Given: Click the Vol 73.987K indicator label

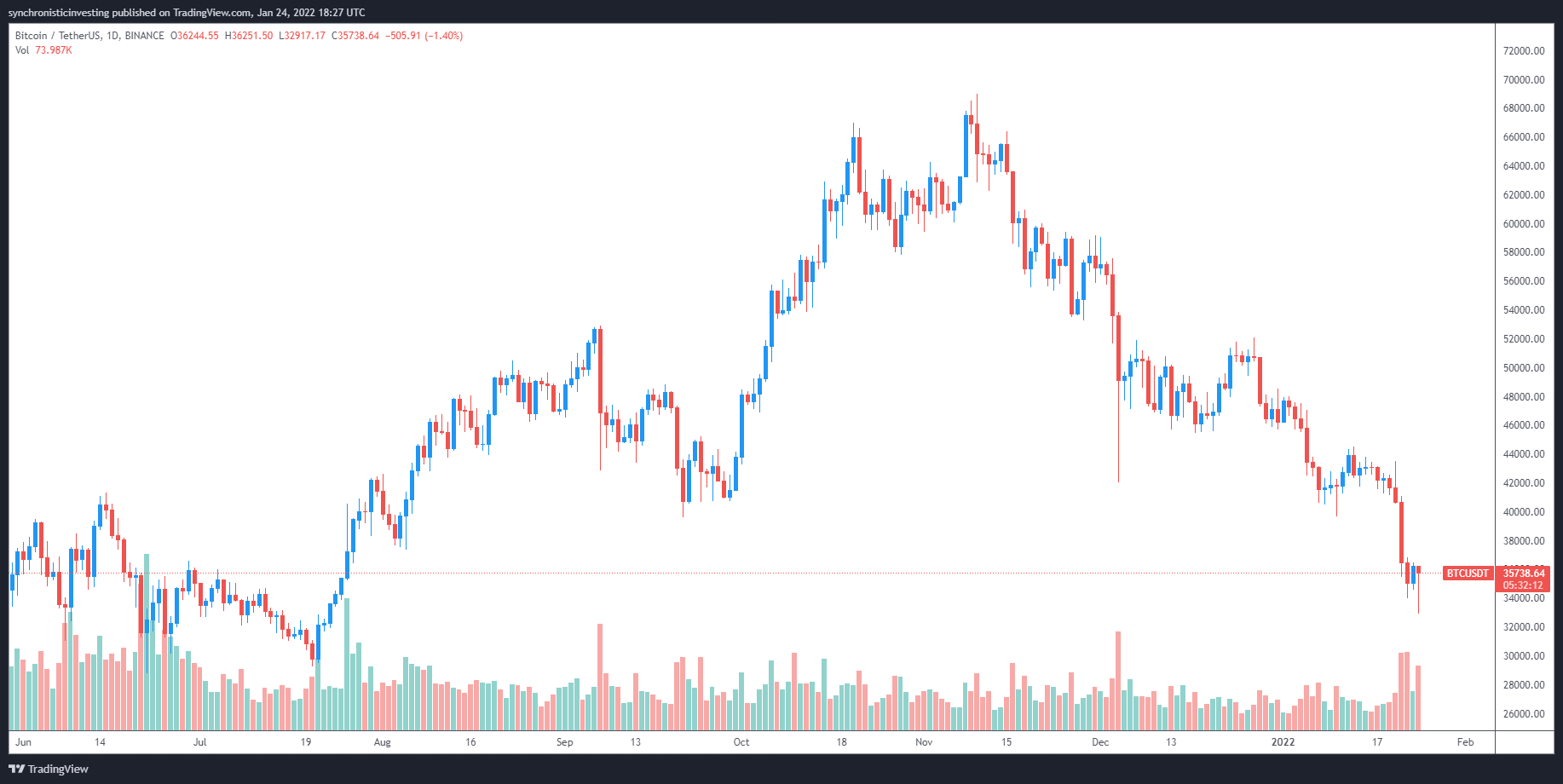Looking at the screenshot, I should click(43, 50).
